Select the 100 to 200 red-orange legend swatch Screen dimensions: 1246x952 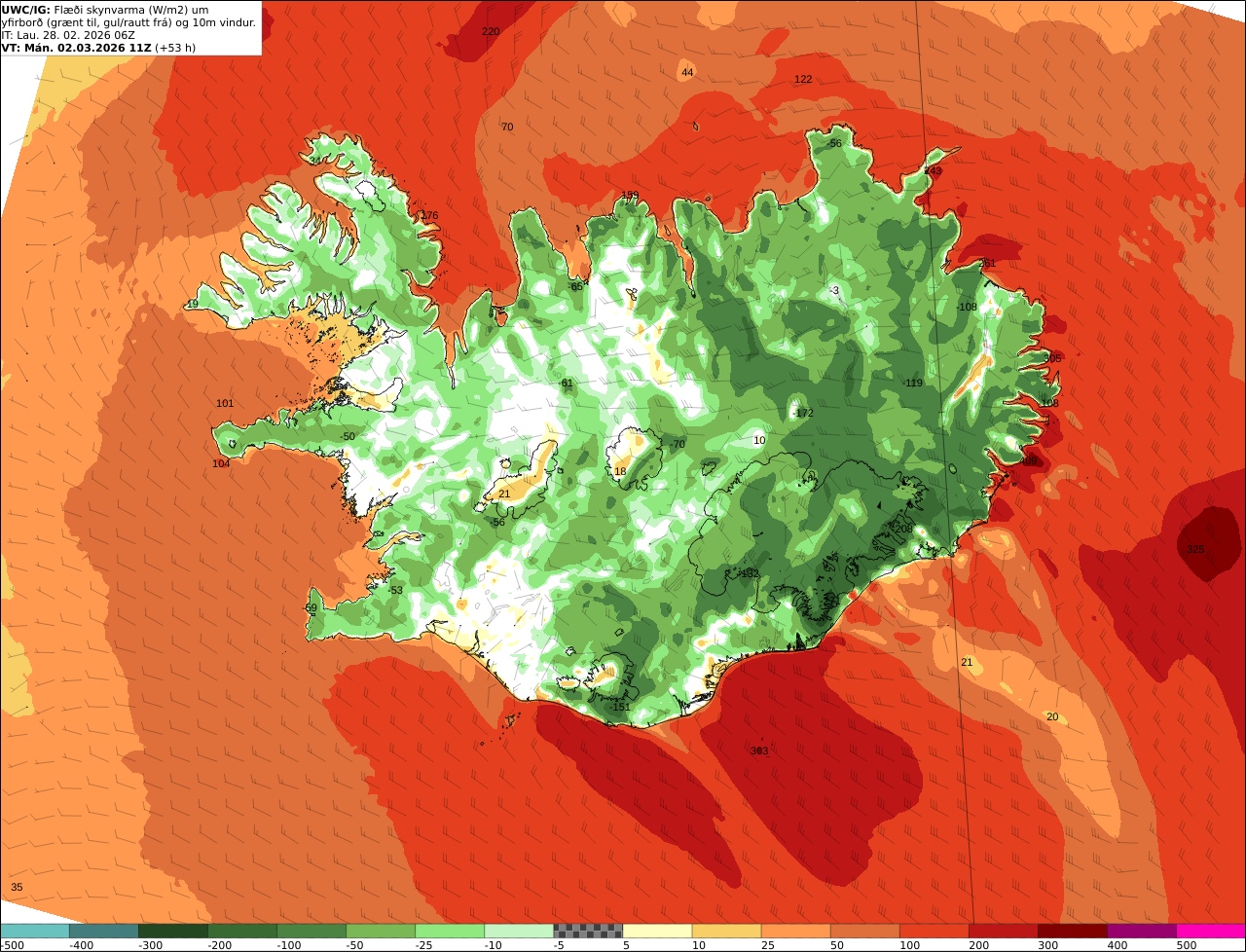tap(934, 932)
